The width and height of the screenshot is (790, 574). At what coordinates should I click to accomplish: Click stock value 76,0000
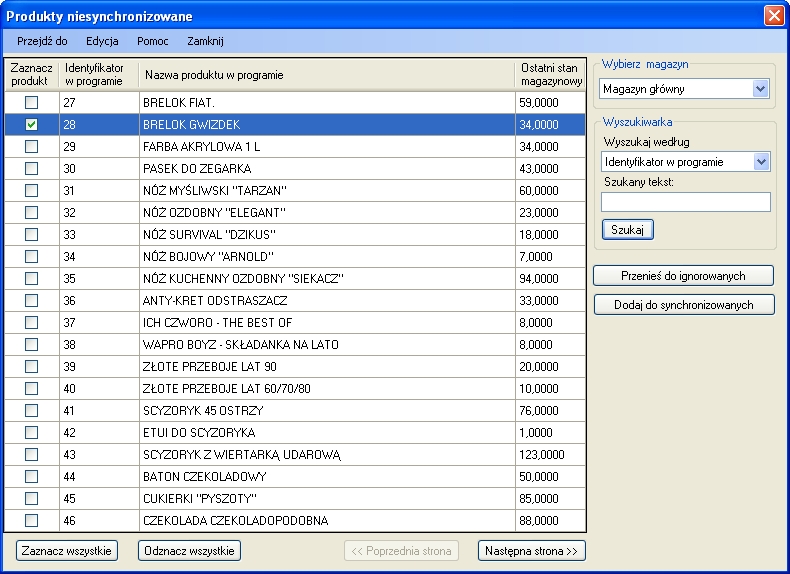click(x=551, y=411)
